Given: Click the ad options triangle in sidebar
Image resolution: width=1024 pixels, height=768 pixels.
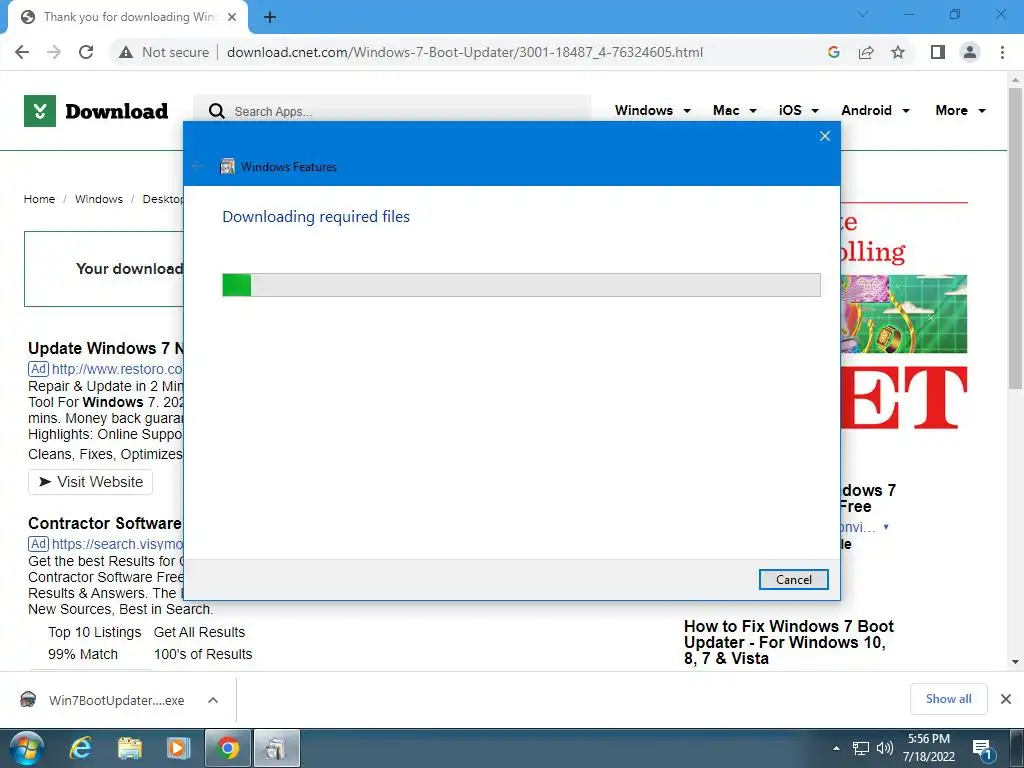Looking at the screenshot, I should pyautogui.click(x=886, y=526).
